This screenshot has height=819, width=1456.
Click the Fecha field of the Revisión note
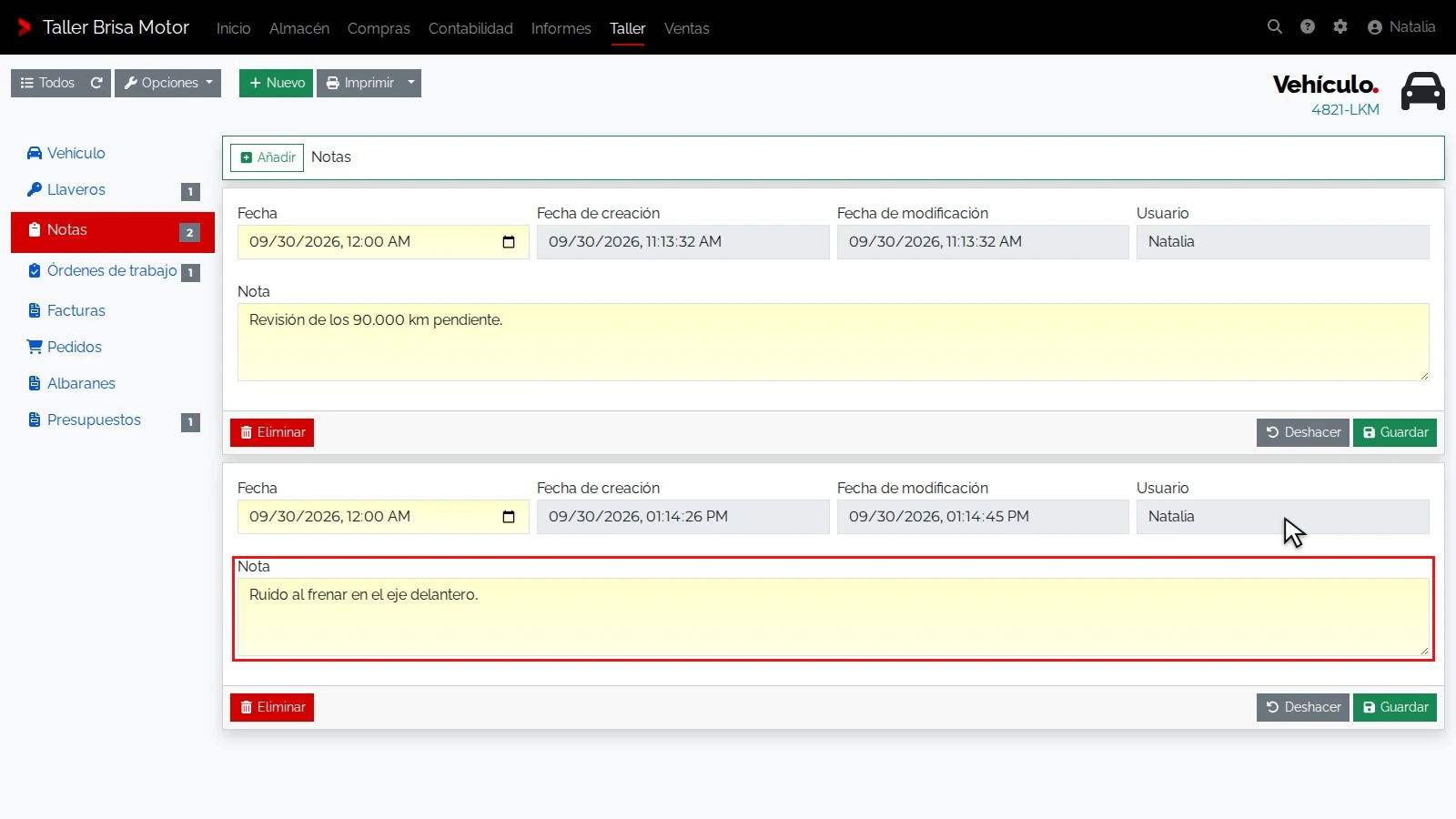[x=383, y=242]
